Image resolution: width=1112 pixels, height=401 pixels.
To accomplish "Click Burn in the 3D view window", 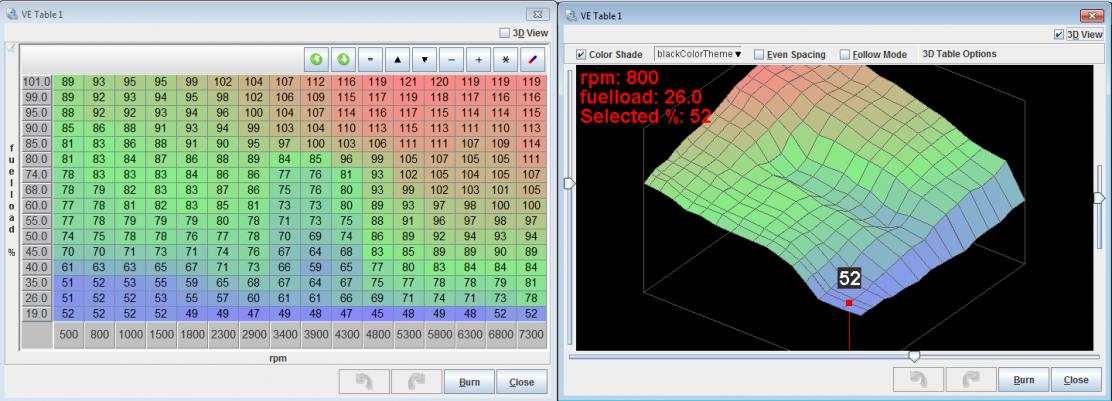I will point(1023,380).
